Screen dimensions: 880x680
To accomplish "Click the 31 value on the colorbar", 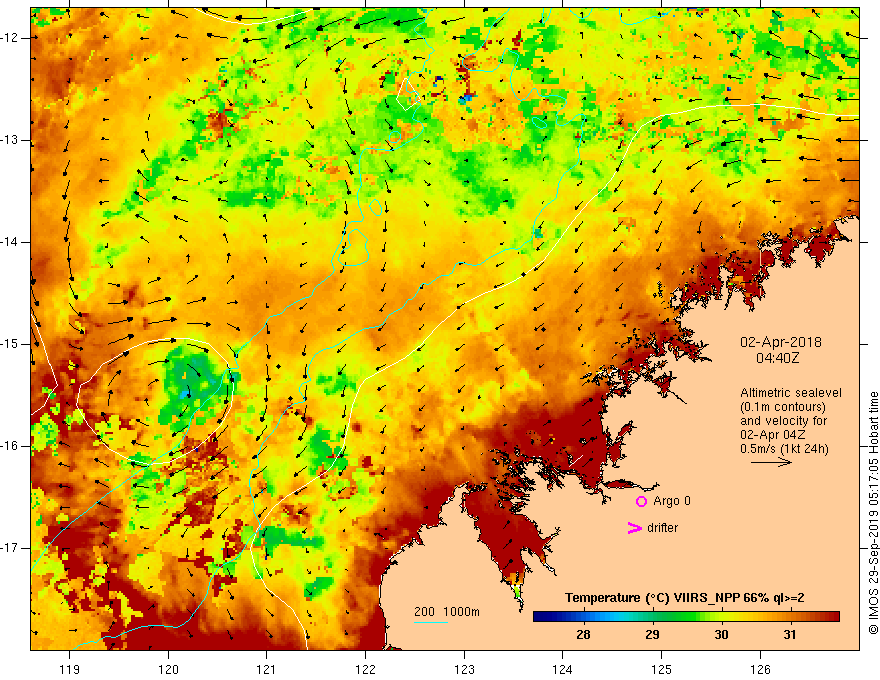I will [790, 635].
